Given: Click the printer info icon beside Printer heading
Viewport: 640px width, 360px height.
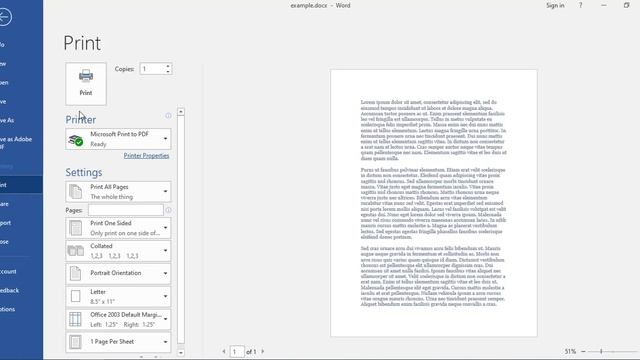Looking at the screenshot, I should 168,116.
